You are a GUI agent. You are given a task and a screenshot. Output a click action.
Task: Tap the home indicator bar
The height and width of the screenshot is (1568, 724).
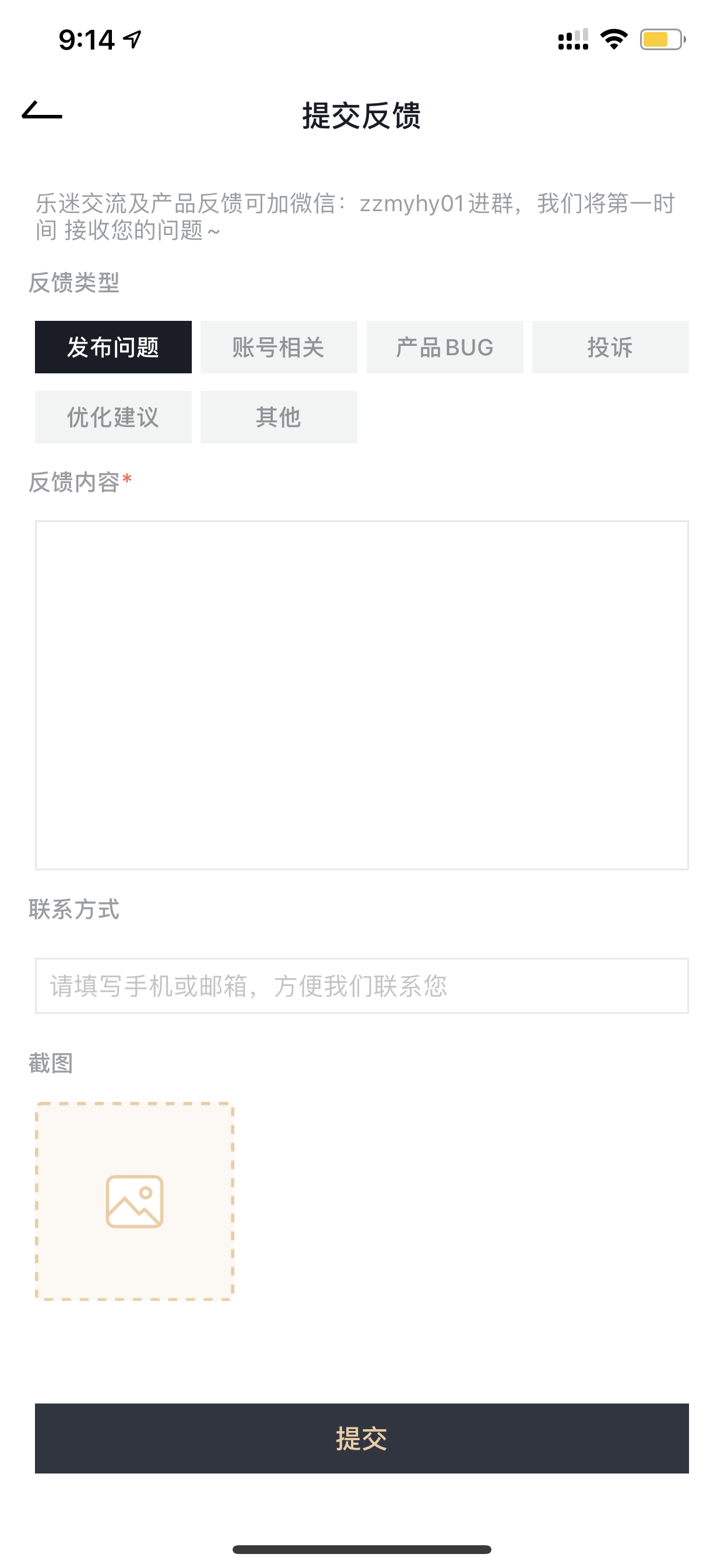[362, 1549]
